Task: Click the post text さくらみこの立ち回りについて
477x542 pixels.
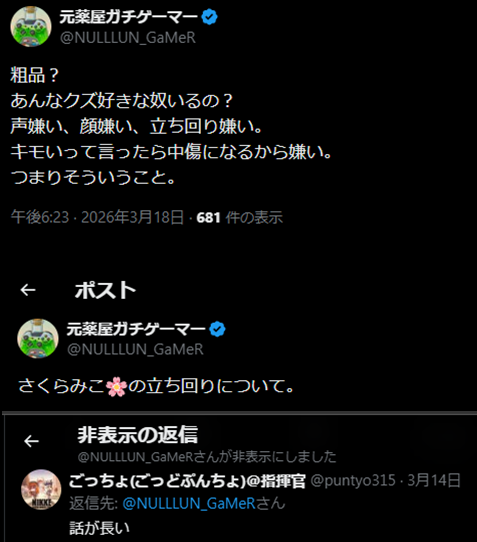Action: click(156, 386)
